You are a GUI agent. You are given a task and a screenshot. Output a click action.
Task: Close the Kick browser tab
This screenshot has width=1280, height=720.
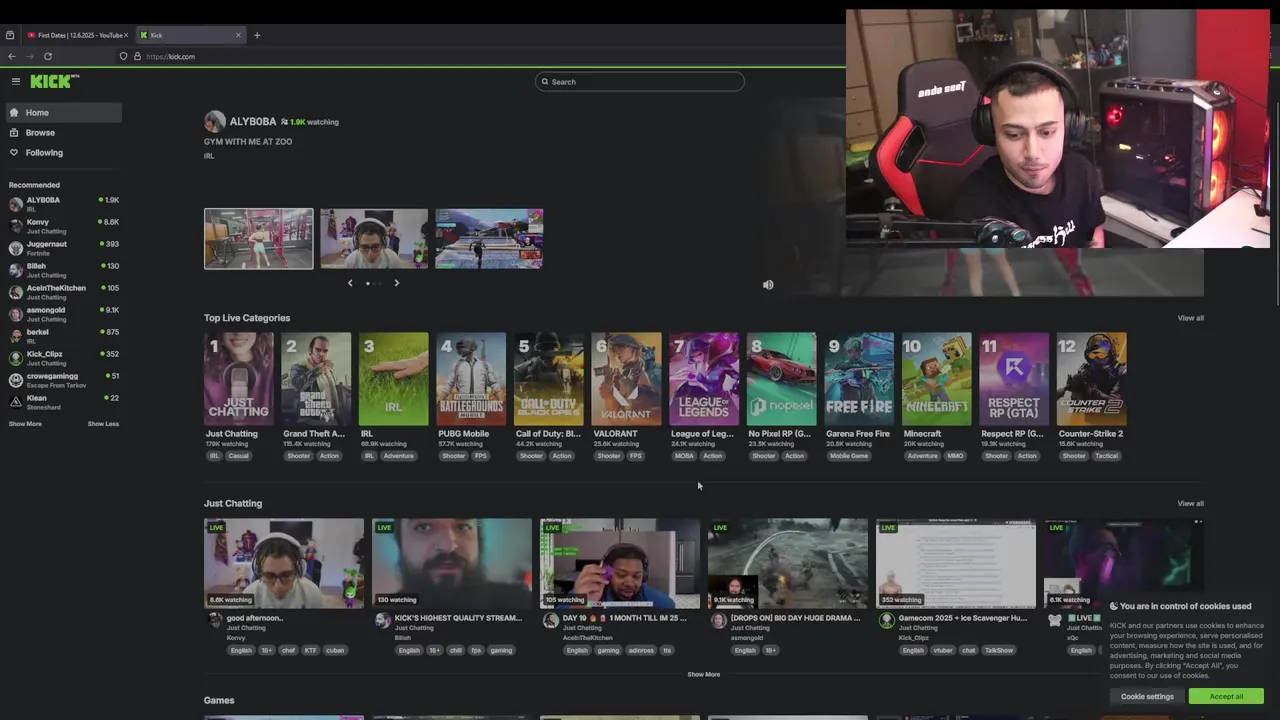pyautogui.click(x=238, y=35)
